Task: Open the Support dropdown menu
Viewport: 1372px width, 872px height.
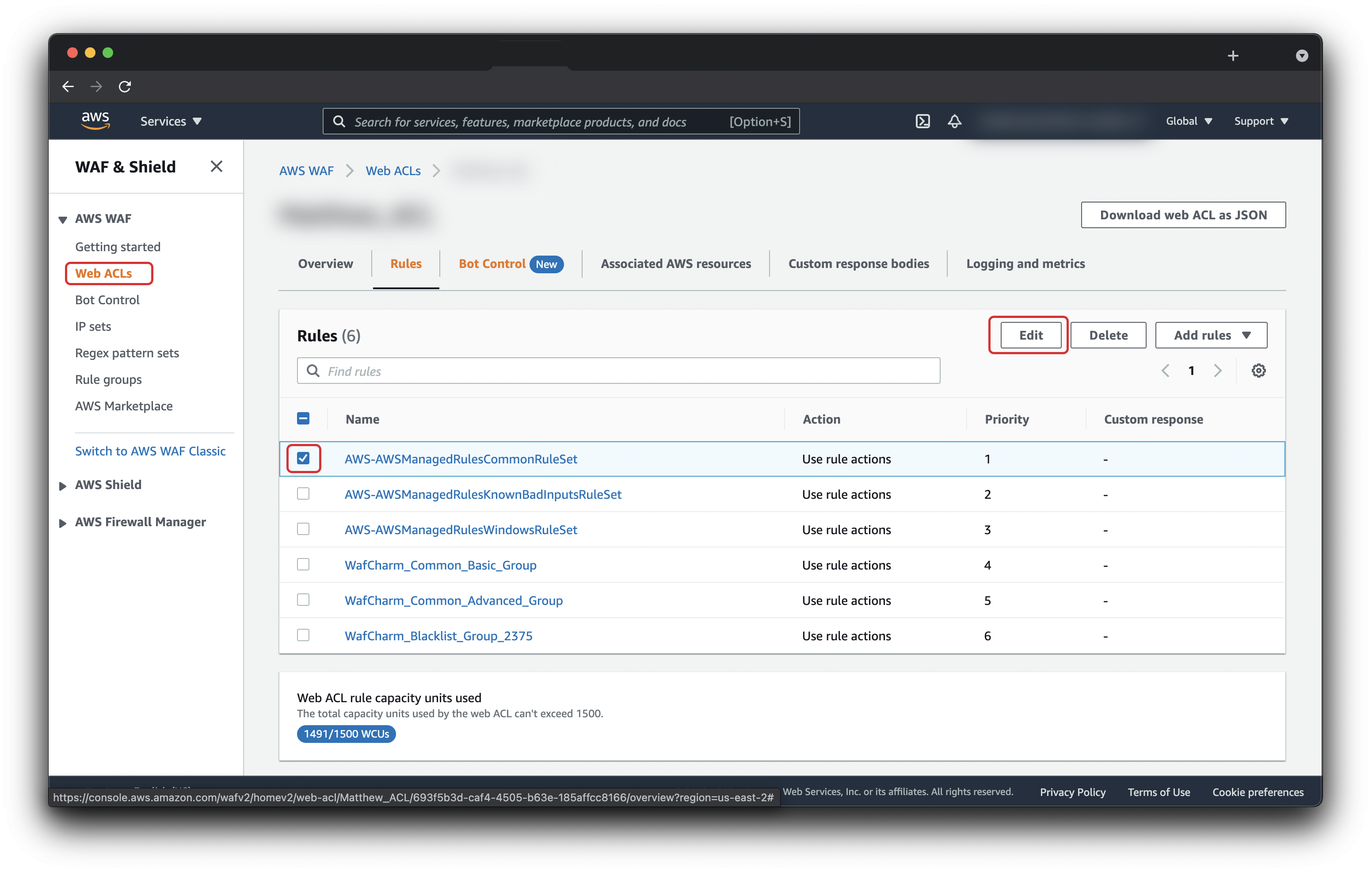Action: 1261,121
